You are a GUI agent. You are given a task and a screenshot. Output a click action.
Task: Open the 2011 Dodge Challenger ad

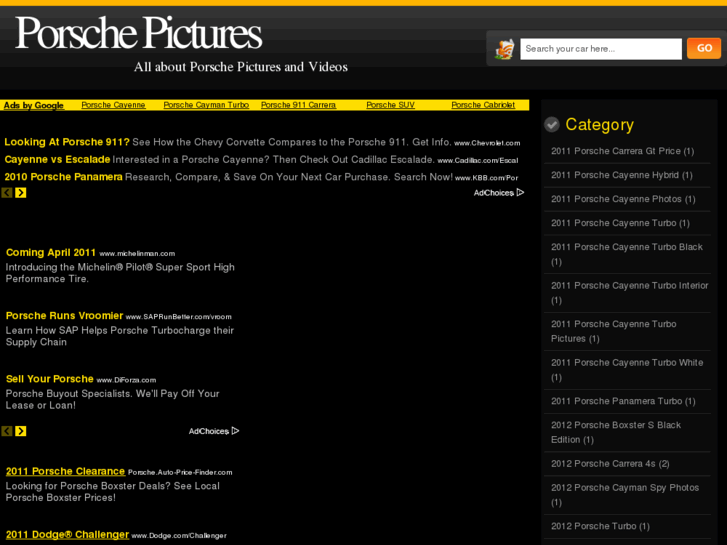tap(67, 534)
